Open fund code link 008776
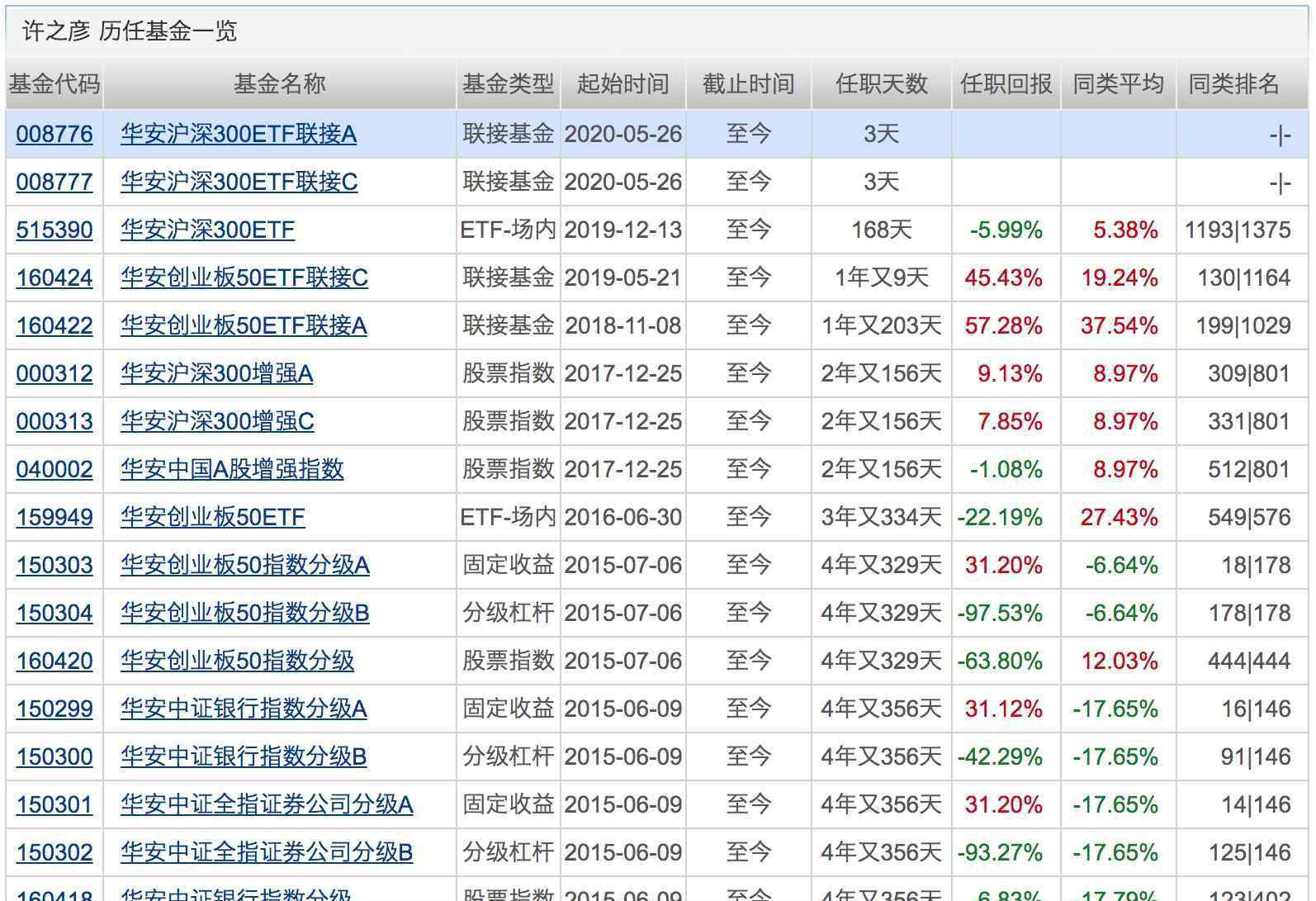The height and width of the screenshot is (901, 1316). coord(54,134)
